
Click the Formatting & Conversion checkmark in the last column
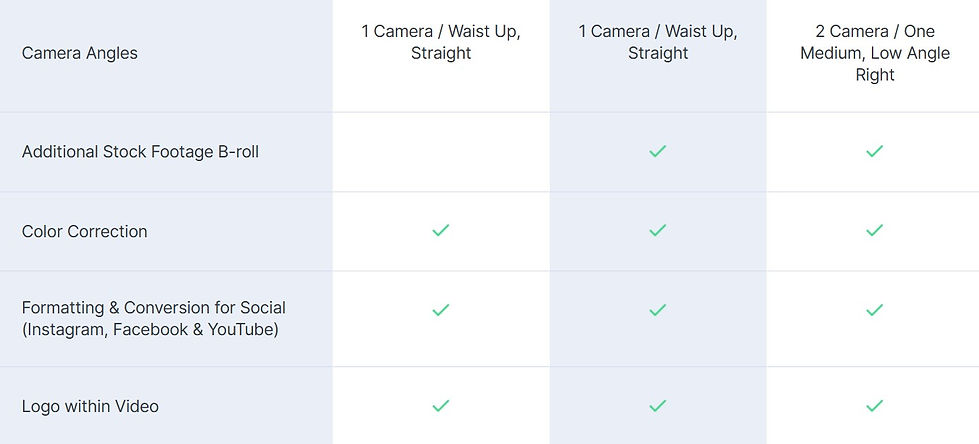(874, 310)
